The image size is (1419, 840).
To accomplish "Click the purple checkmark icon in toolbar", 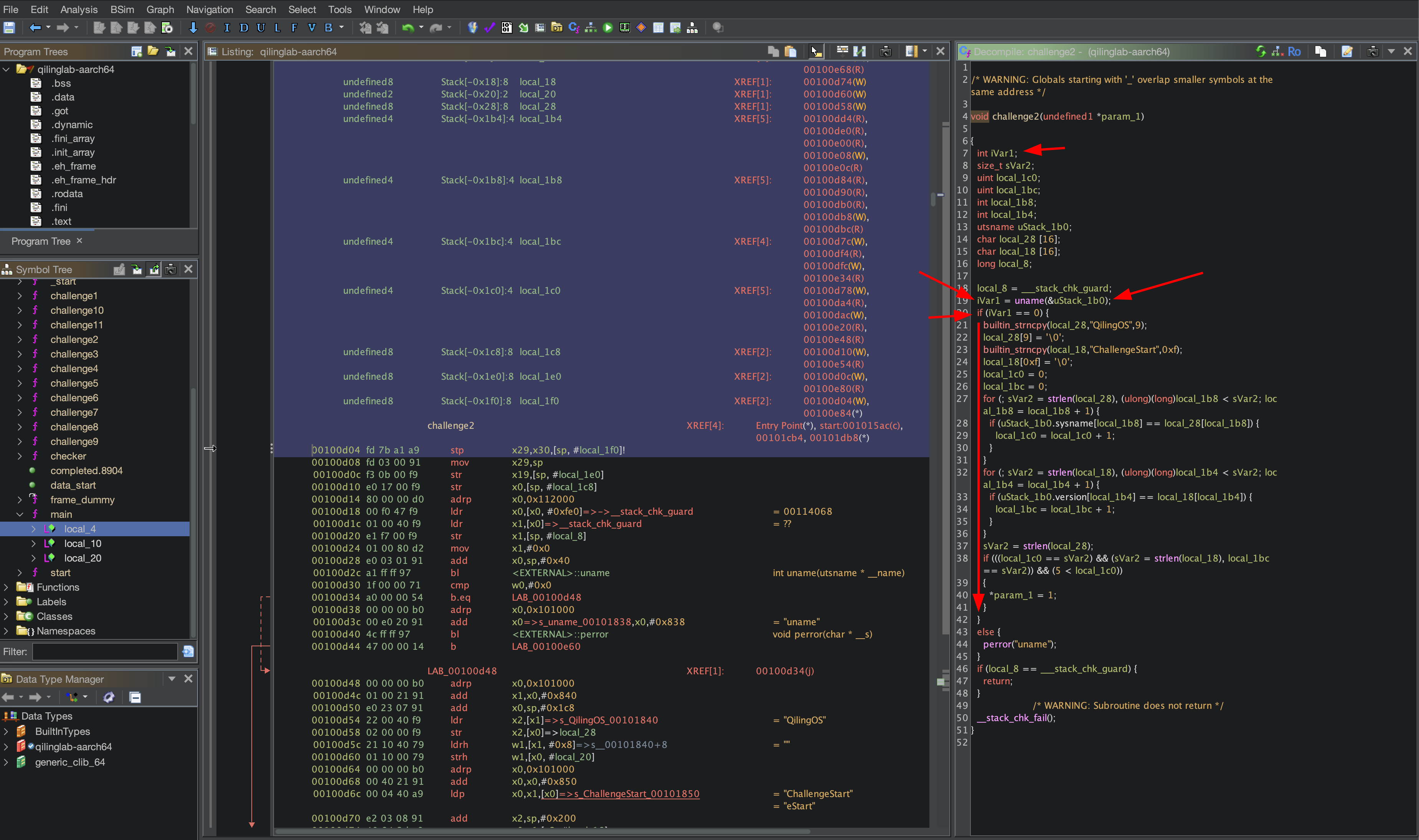I will click(490, 27).
